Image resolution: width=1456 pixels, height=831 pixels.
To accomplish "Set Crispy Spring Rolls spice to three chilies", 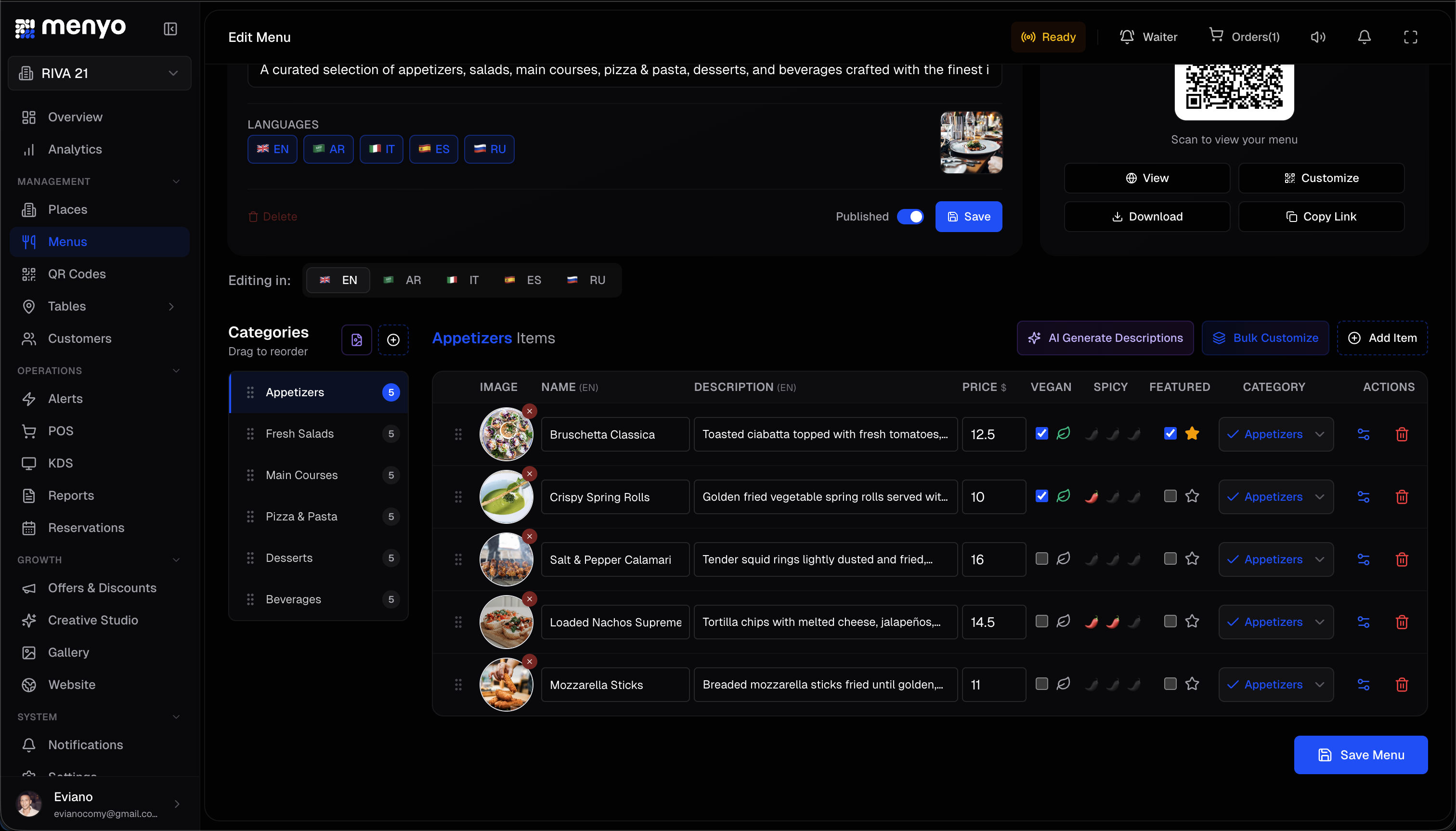I will coord(1133,496).
